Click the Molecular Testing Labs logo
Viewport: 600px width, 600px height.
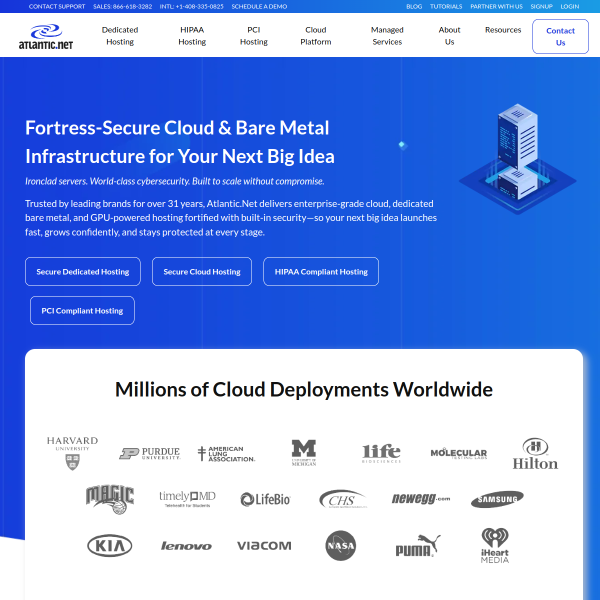click(458, 453)
